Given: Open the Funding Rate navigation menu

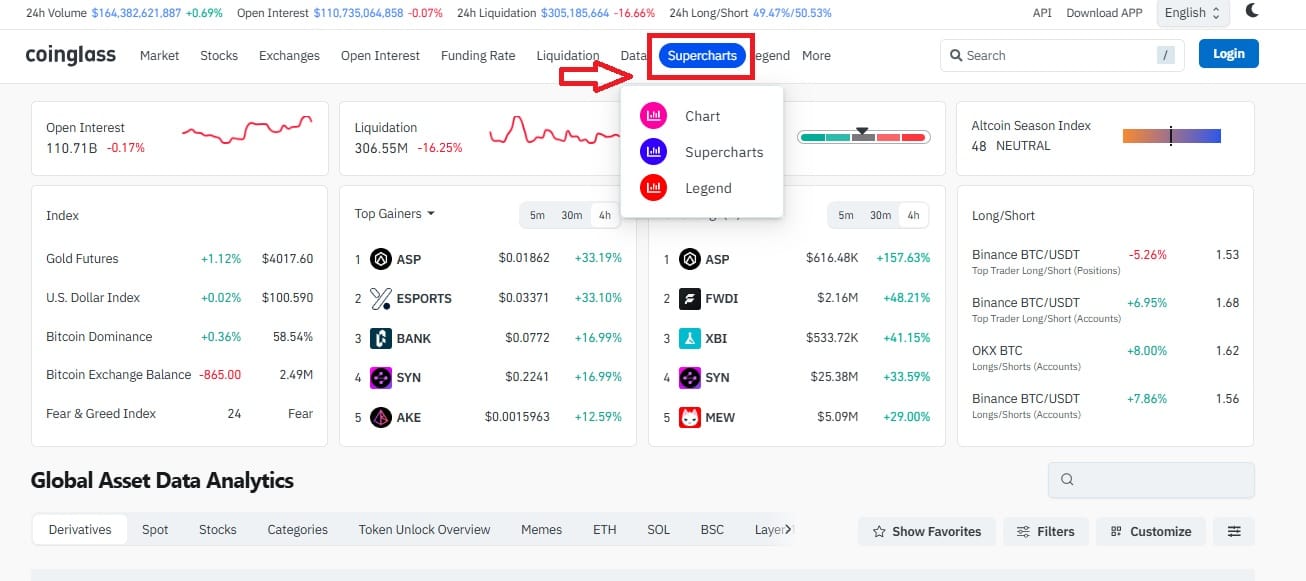Looking at the screenshot, I should pyautogui.click(x=478, y=56).
